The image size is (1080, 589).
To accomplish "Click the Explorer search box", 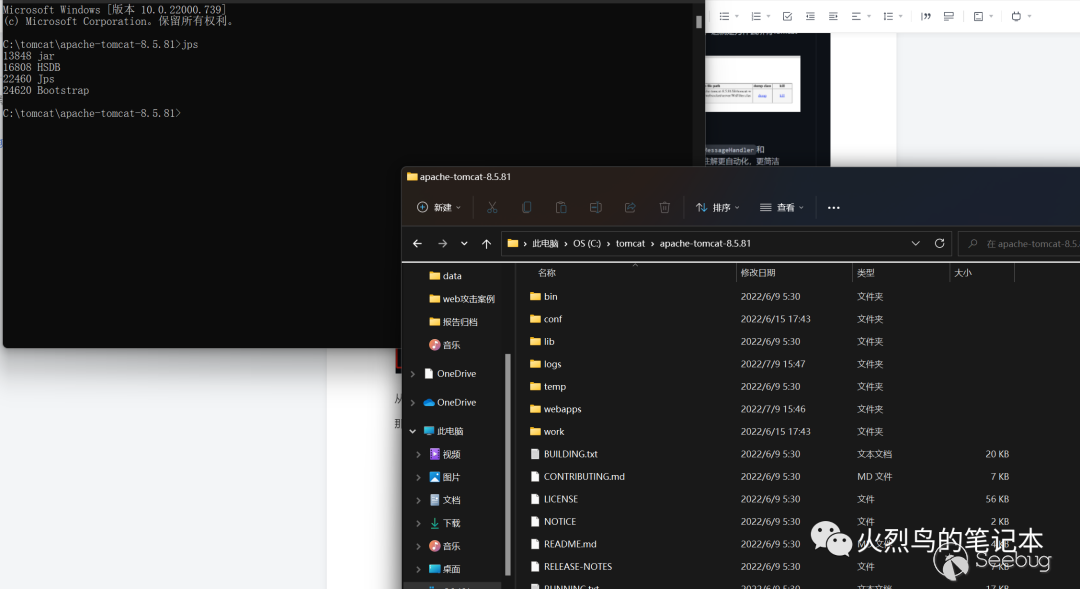I will click(x=1019, y=243).
